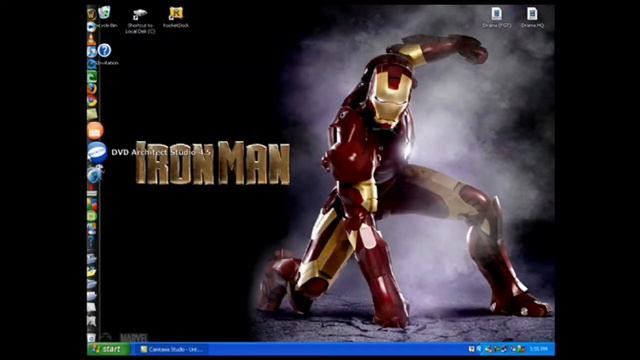Open Internet Explorer icon below DVD Architect
640x360 pixels.
click(95, 174)
